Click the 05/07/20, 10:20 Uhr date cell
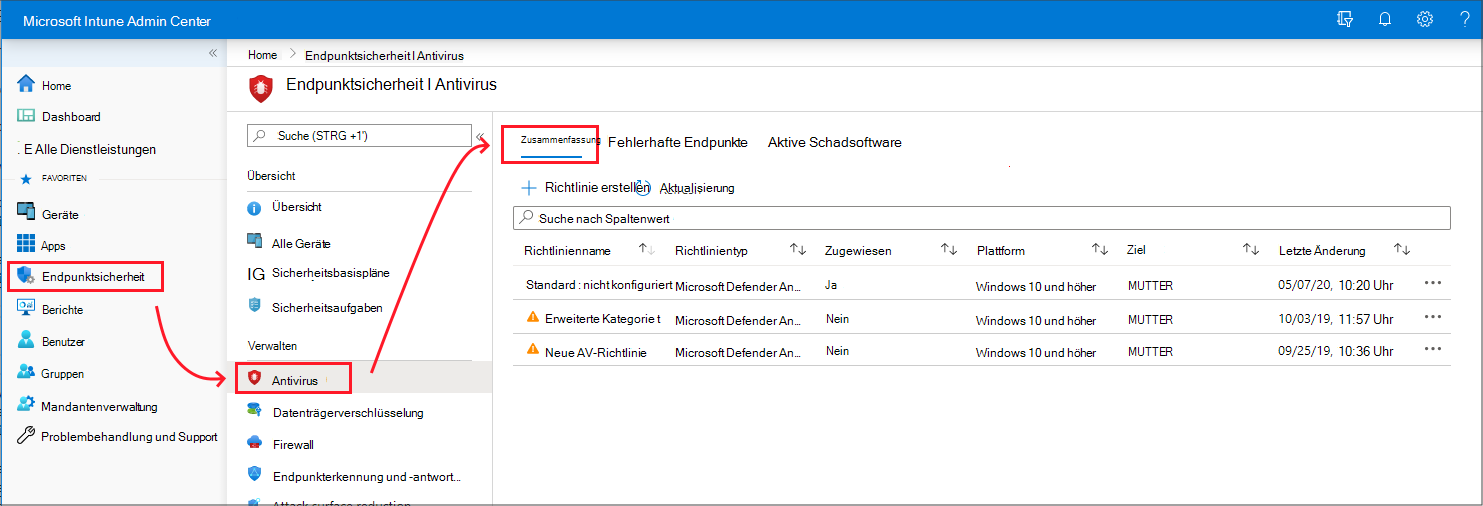 1336,285
